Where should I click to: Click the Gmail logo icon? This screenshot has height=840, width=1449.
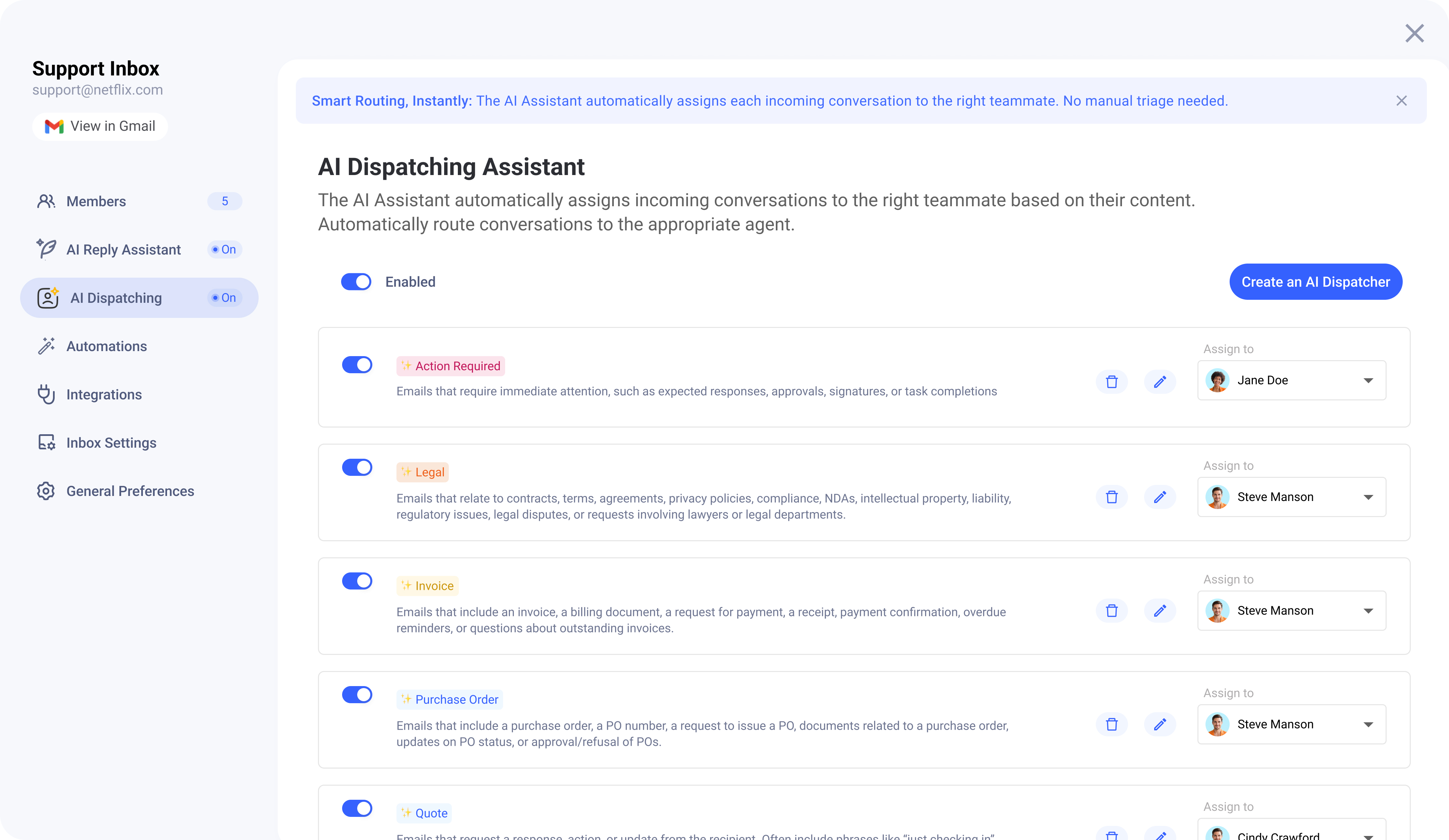click(x=54, y=126)
